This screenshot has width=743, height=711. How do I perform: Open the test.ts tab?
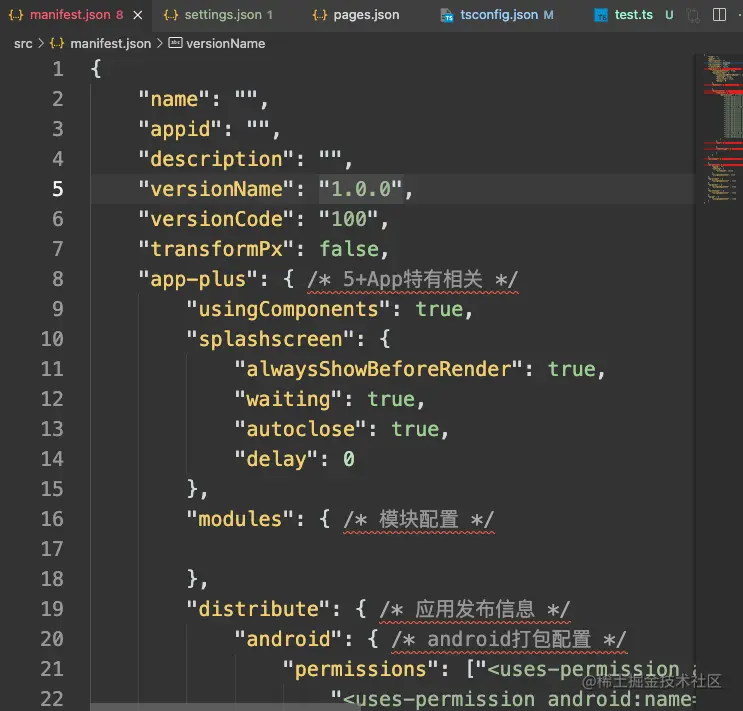tap(634, 15)
